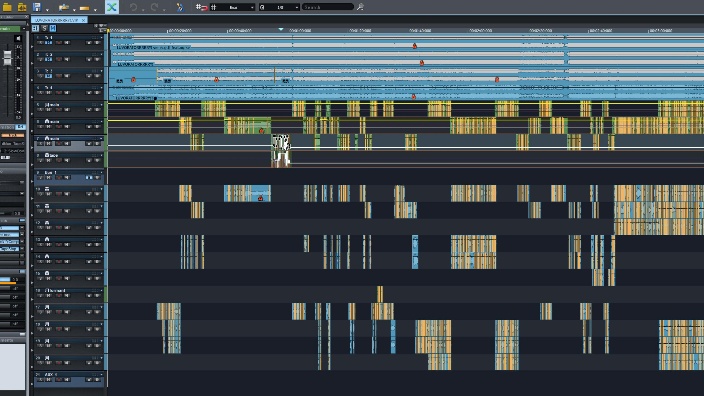Screen dimensions: 704x396
Task: Enable the blue mute button on track 2
Action: 48,59
